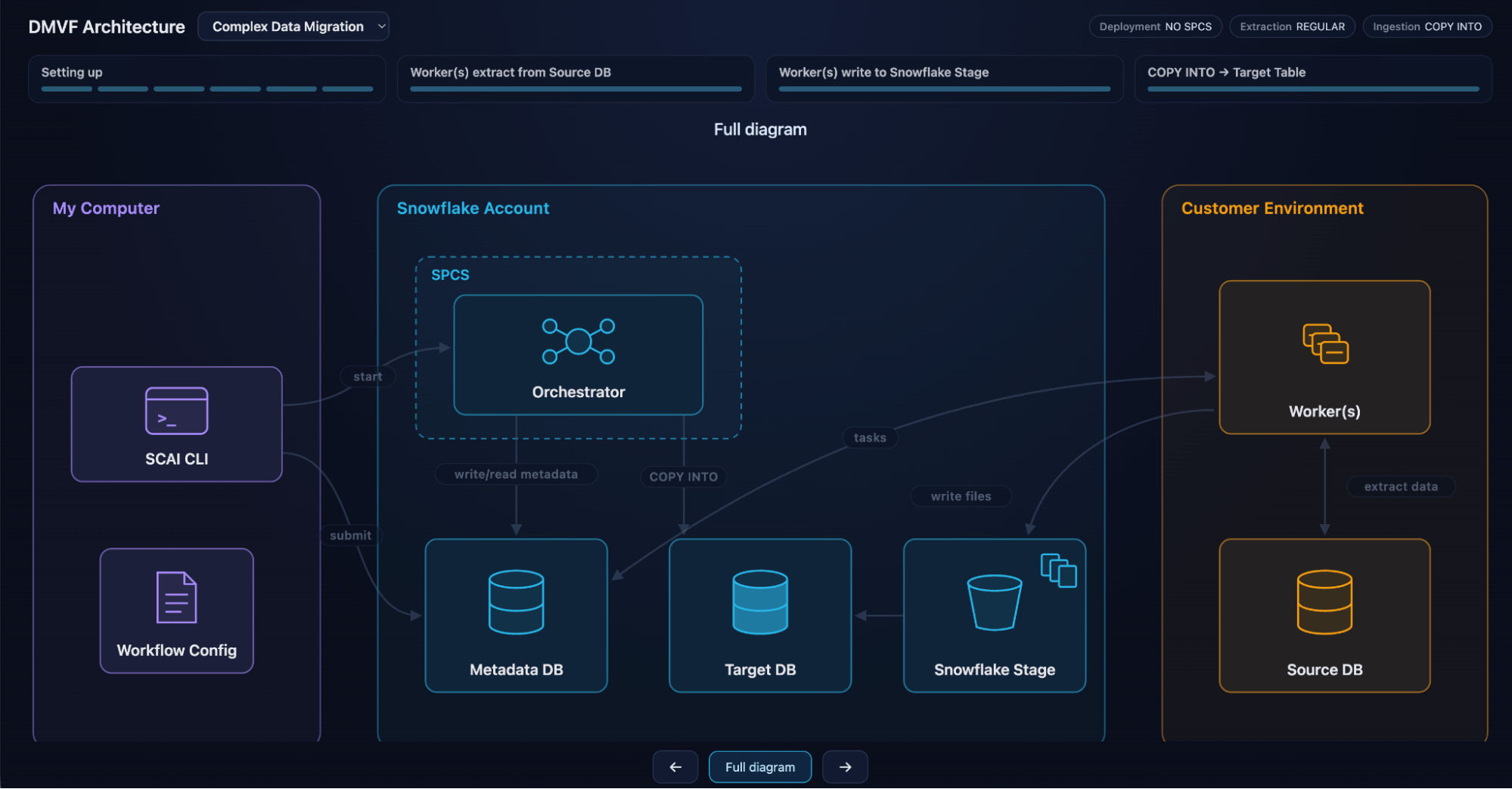
Task: Click the Snowflake Stage node label
Action: 995,669
